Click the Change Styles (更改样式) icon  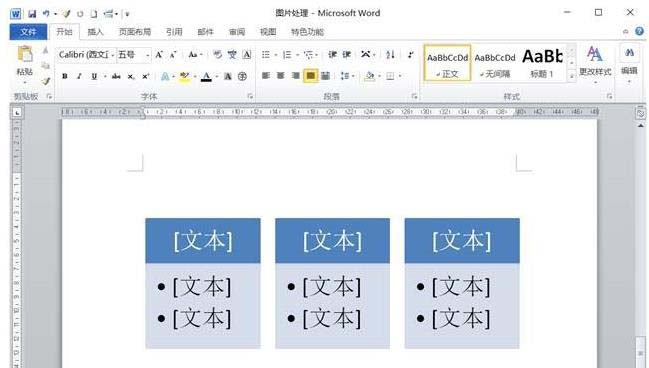coord(595,54)
